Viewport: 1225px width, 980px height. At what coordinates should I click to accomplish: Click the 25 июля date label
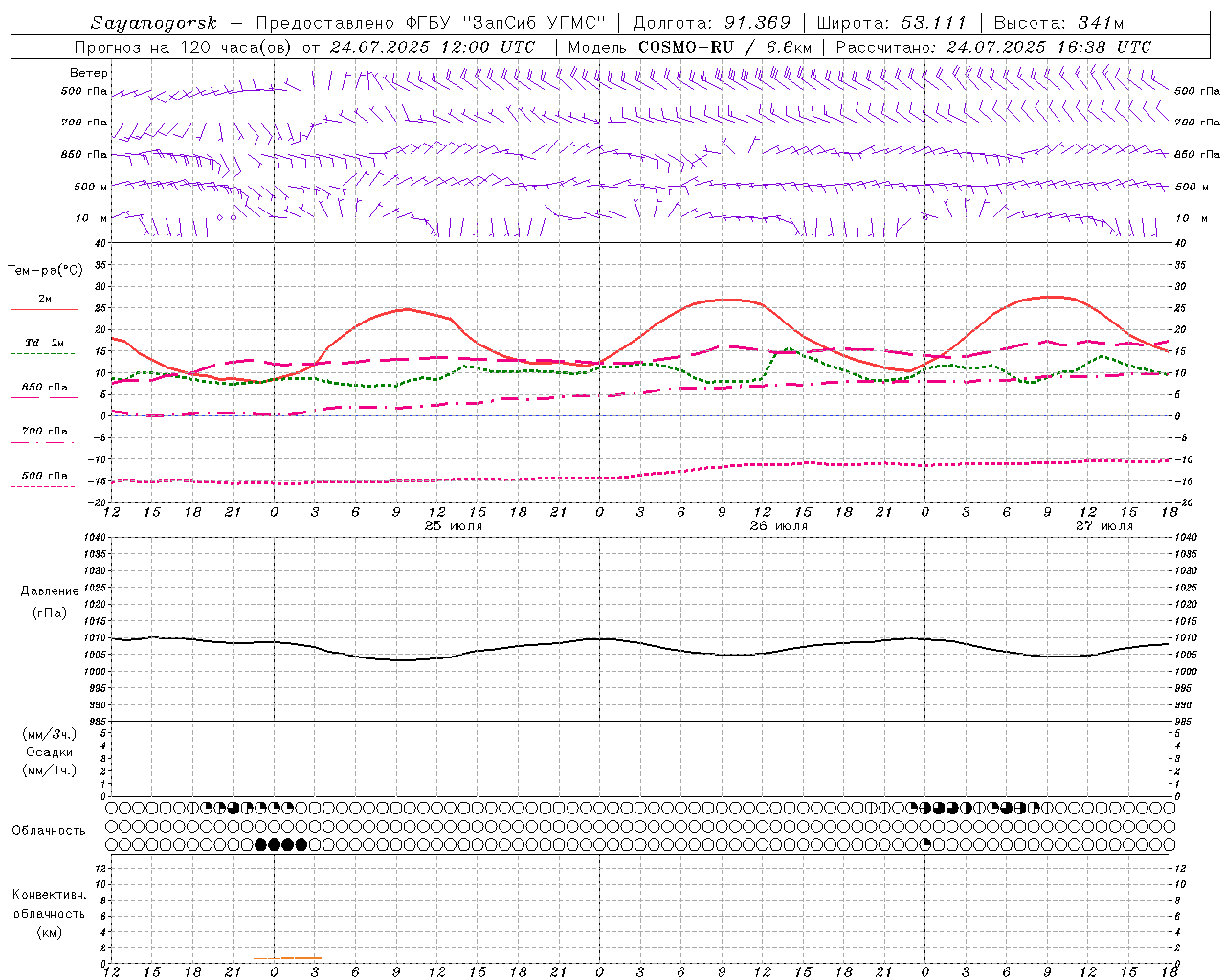454,526
